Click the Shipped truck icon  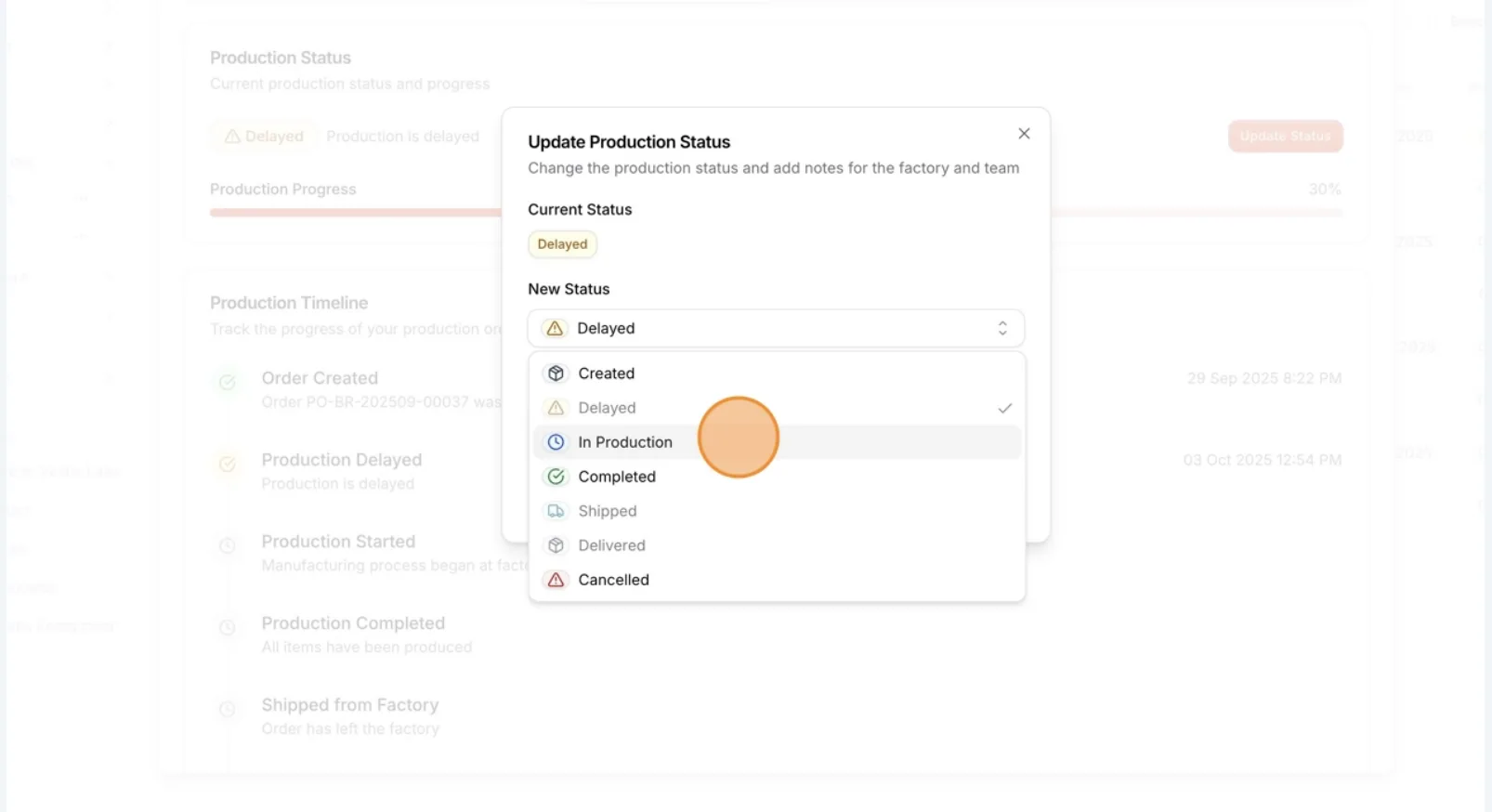(x=556, y=511)
